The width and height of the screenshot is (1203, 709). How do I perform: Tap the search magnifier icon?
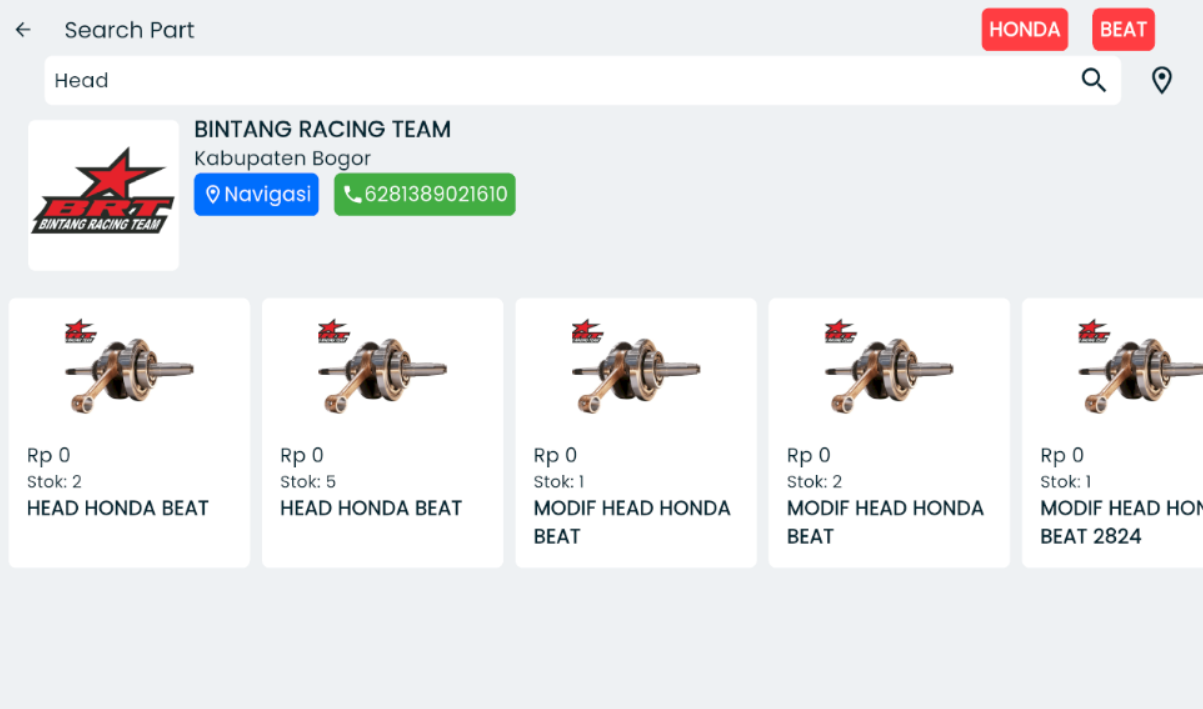click(1094, 80)
